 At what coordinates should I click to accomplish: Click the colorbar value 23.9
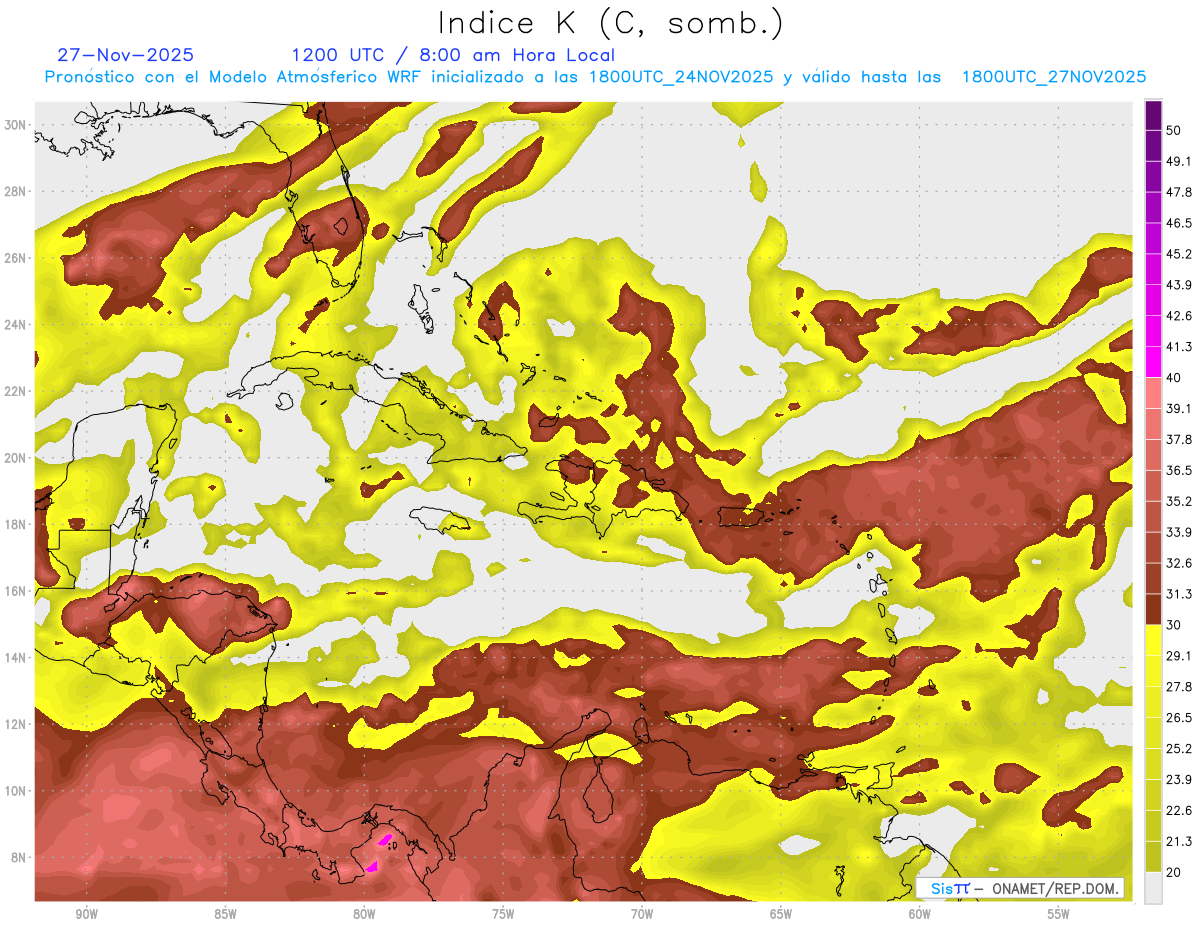[x=1179, y=780]
